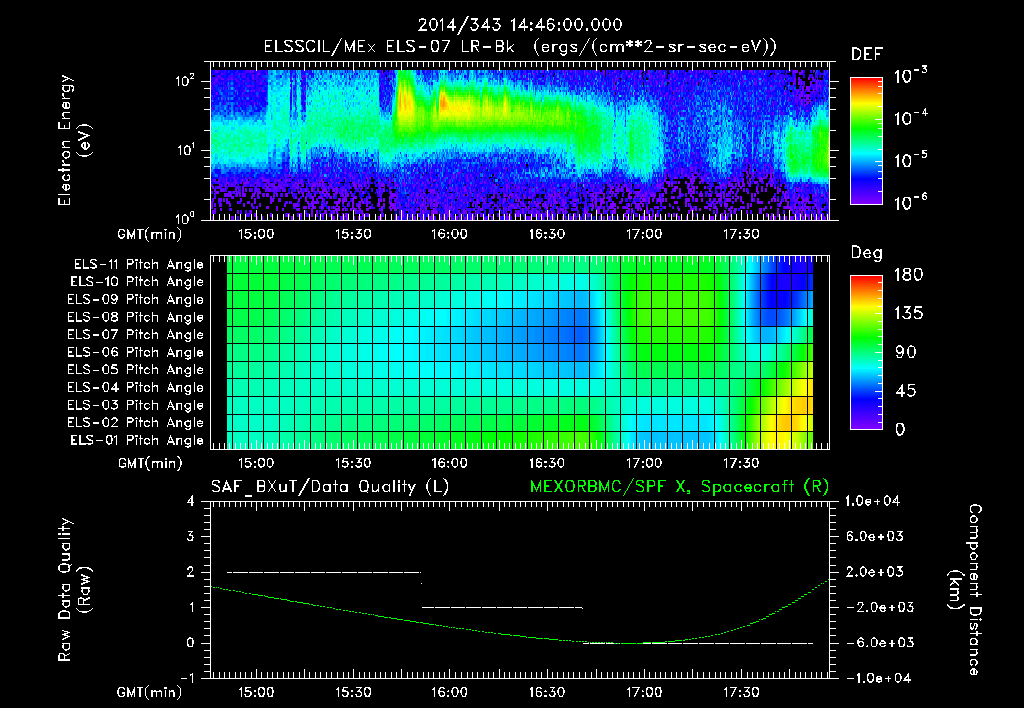1024x708 pixels.
Task: Select the ELS-02 Pitch Angle row label
Action: (136, 423)
